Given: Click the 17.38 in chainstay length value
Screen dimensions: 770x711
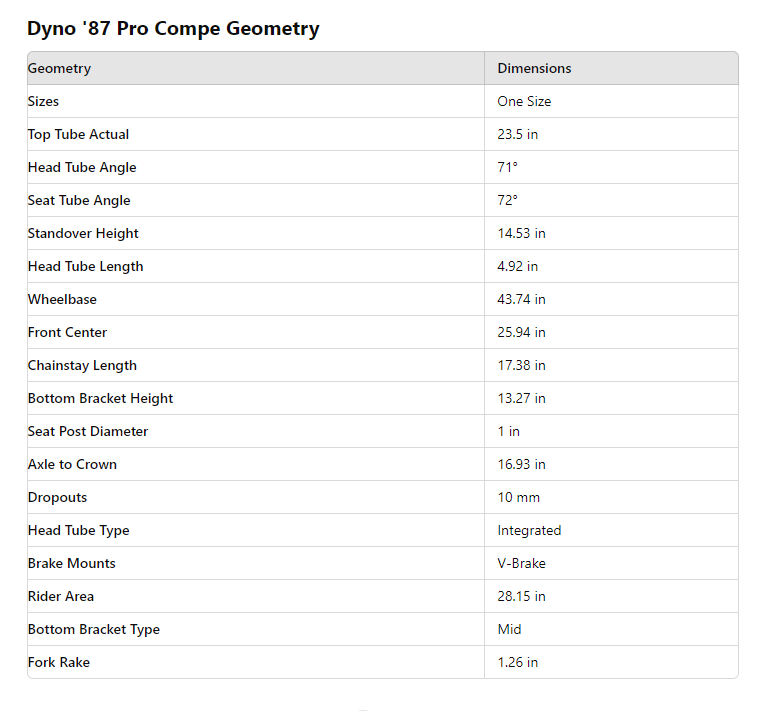Looking at the screenshot, I should click(x=521, y=366).
